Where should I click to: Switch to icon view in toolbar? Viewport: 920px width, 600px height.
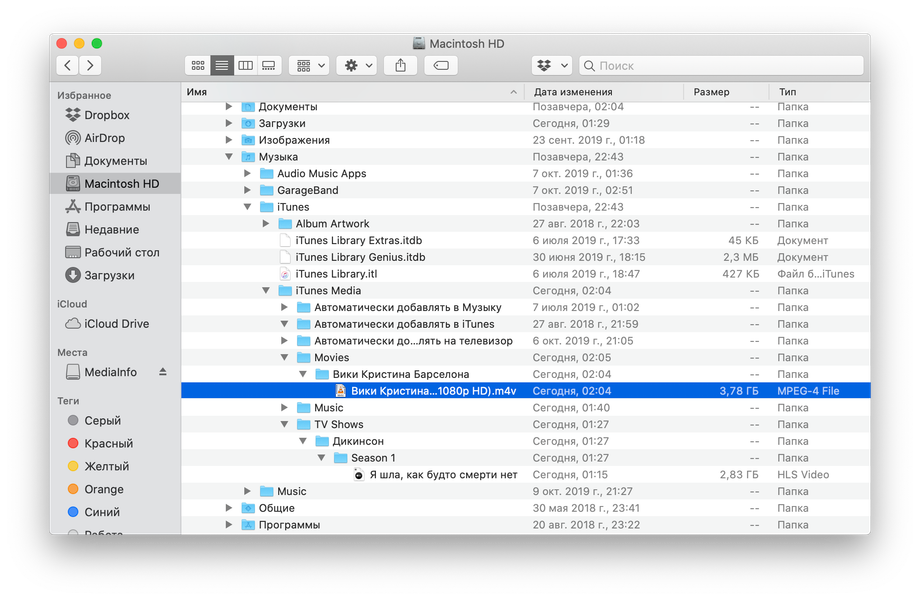(198, 66)
